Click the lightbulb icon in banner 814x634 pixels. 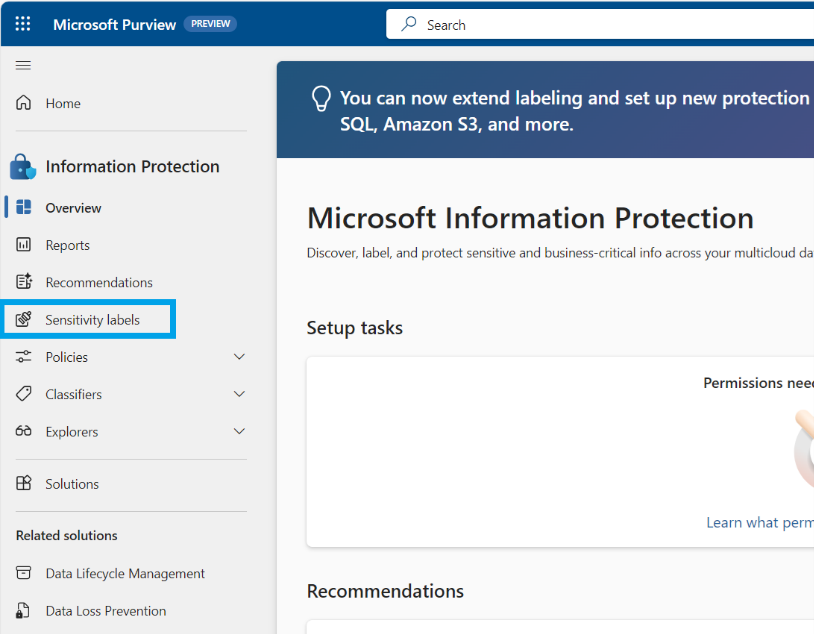pyautogui.click(x=321, y=98)
